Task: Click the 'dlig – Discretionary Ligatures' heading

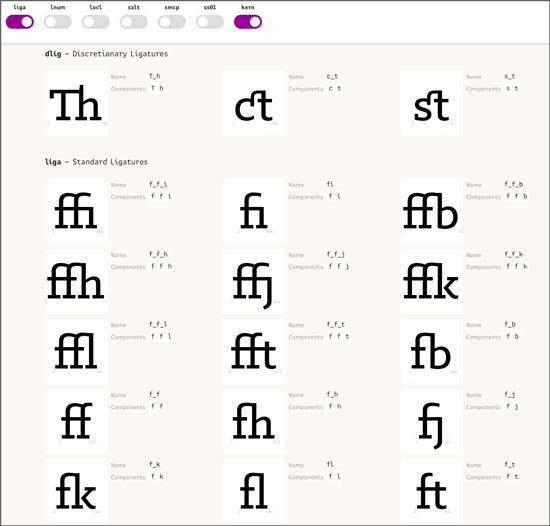Action: click(x=106, y=54)
